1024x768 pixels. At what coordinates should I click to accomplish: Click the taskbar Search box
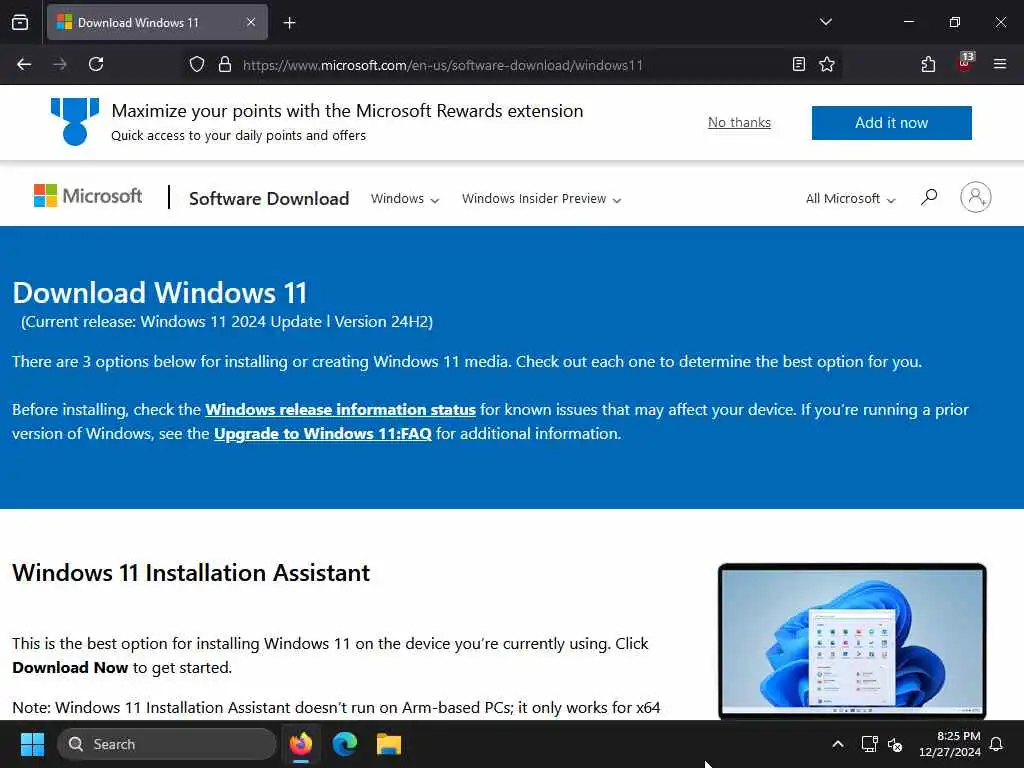(x=167, y=744)
